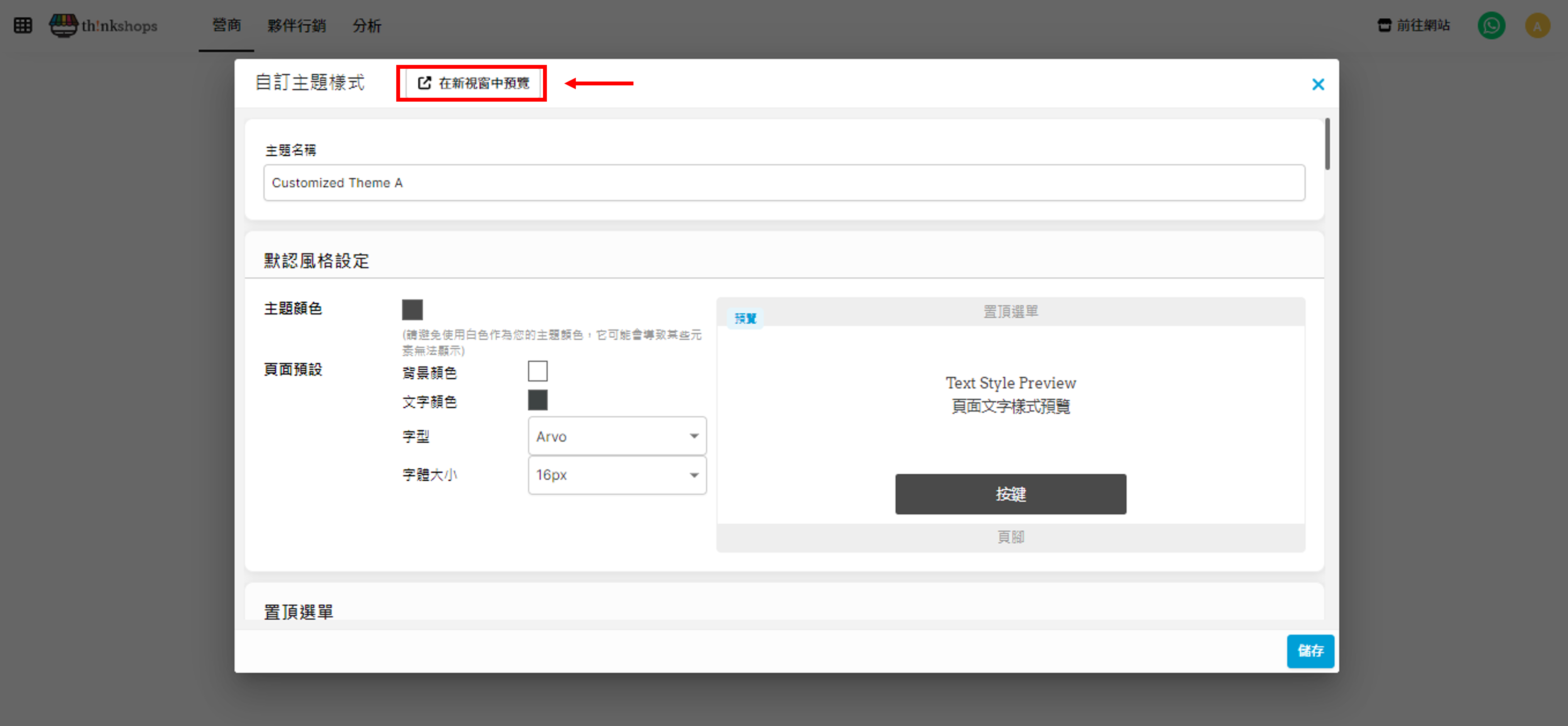Click the font dropdown arrow
This screenshot has height=726, width=1568.
click(x=694, y=436)
